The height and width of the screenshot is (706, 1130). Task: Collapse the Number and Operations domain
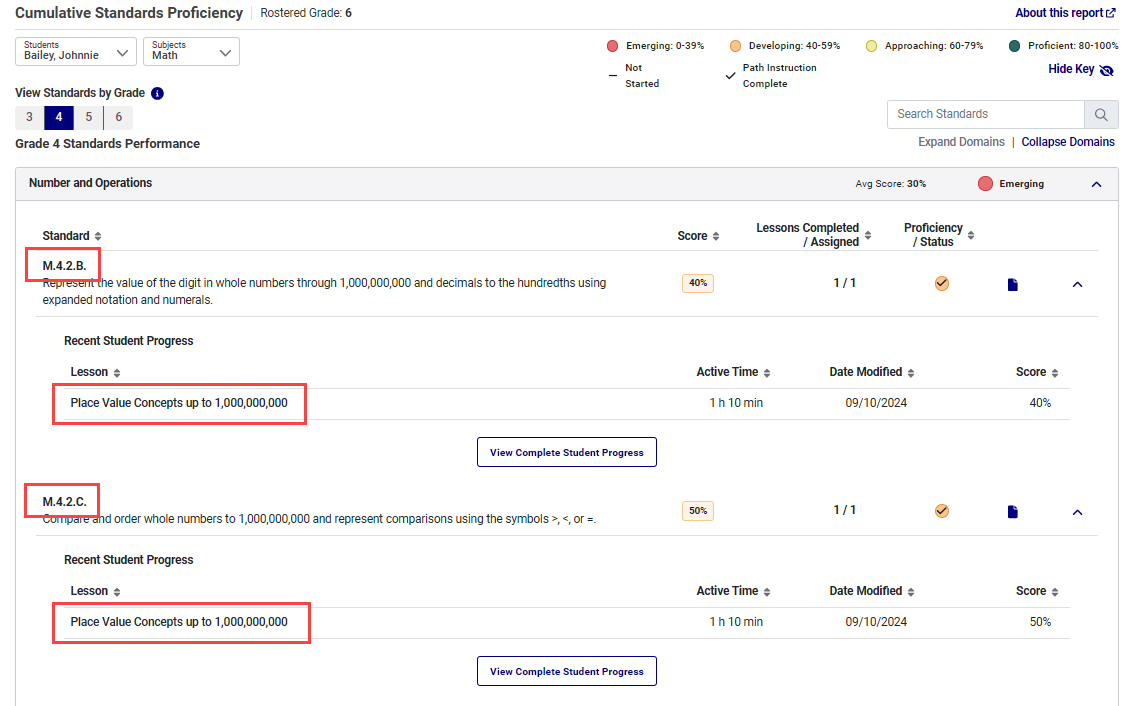(x=1096, y=184)
